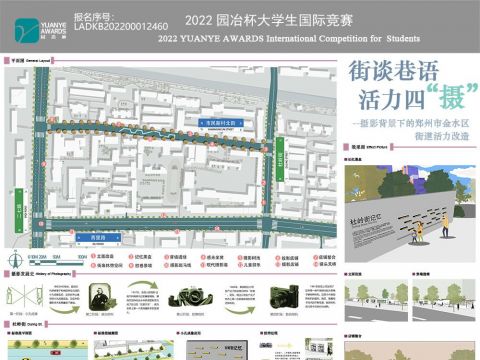This screenshot has height=360, width=480.
Task: Click the film camera with strap image
Action: (x=190, y=296)
